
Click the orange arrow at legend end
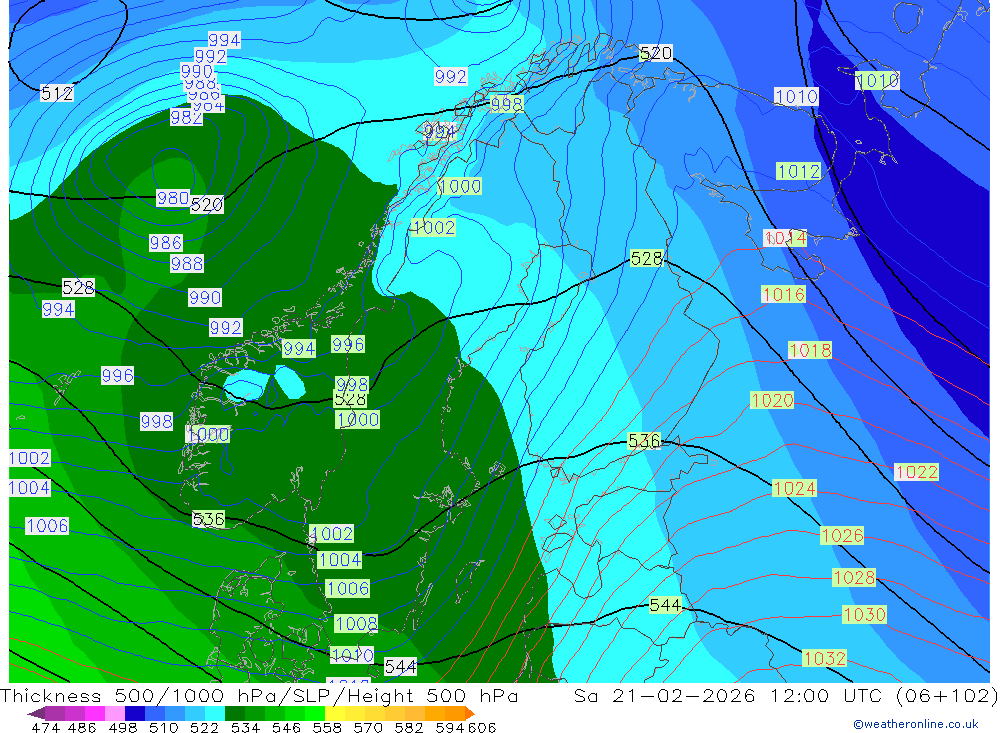[x=470, y=713]
